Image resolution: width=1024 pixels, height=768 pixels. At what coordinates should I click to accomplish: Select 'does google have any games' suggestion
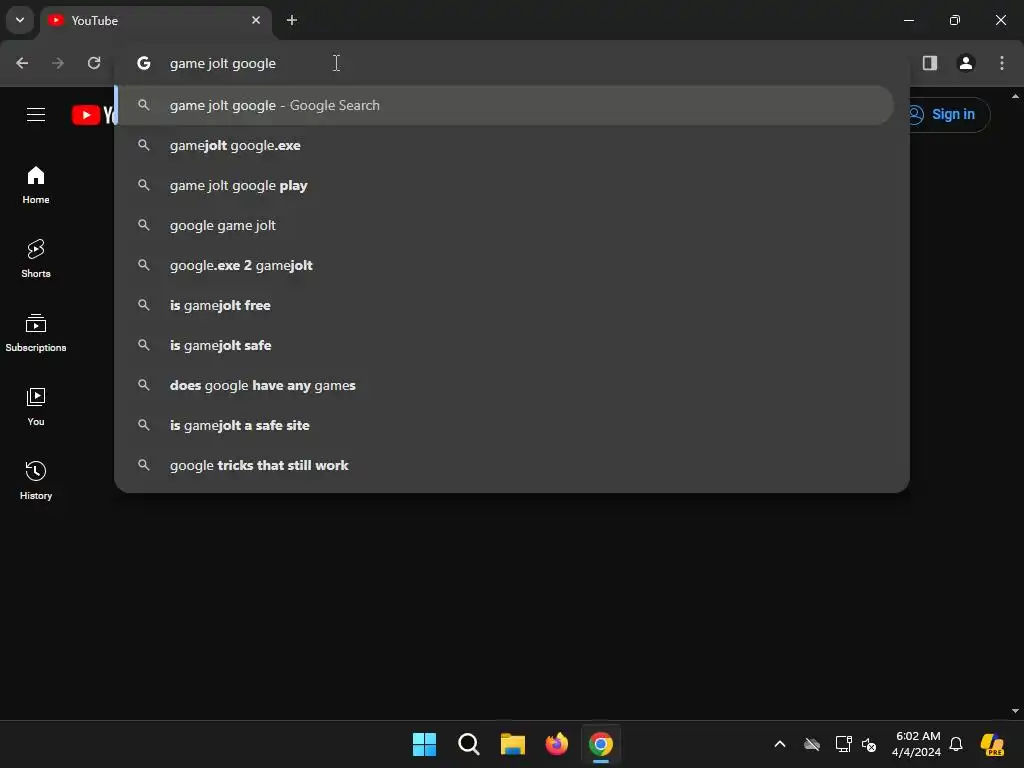(x=505, y=385)
